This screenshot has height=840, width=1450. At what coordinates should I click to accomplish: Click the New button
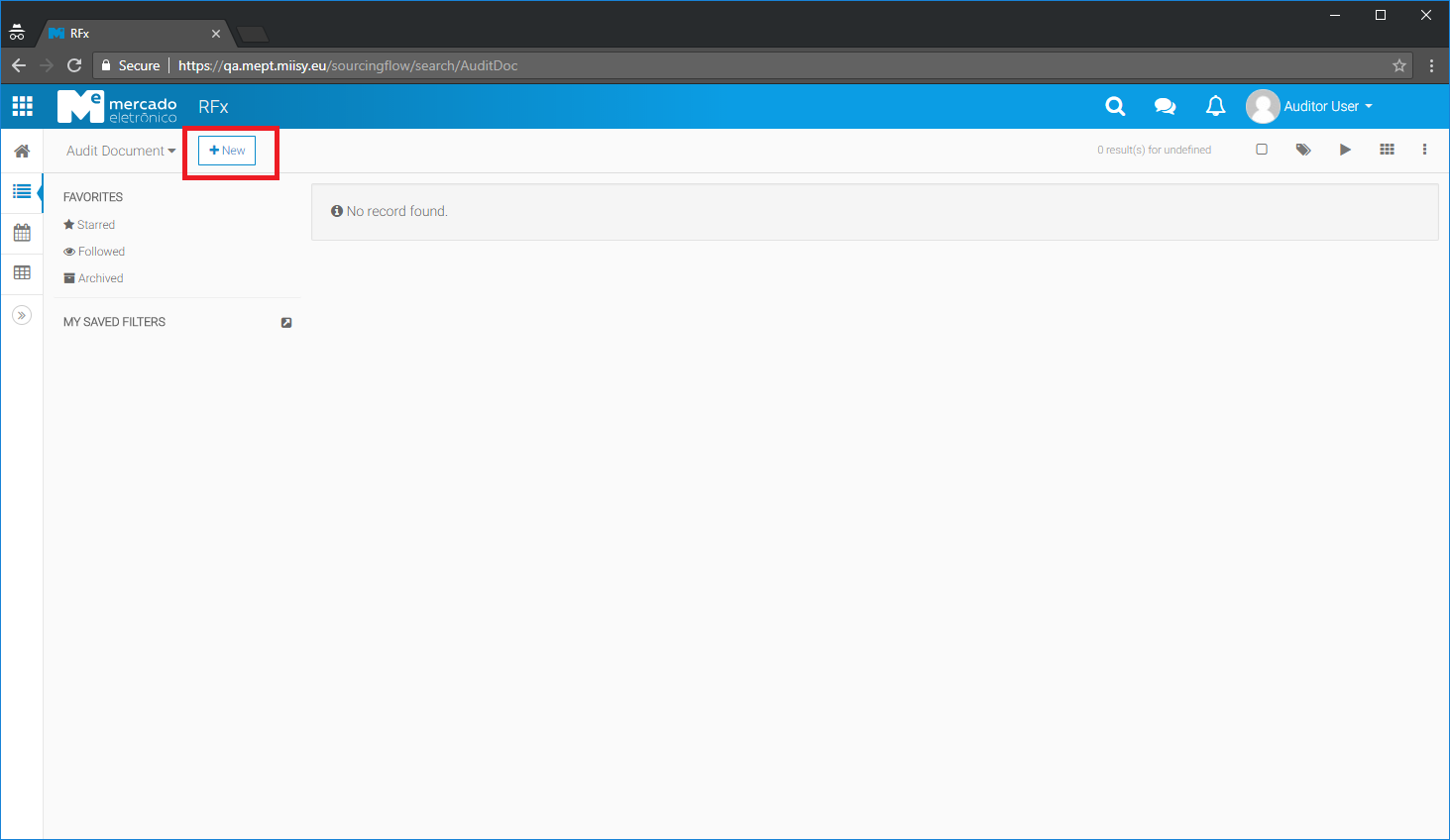pyautogui.click(x=227, y=151)
